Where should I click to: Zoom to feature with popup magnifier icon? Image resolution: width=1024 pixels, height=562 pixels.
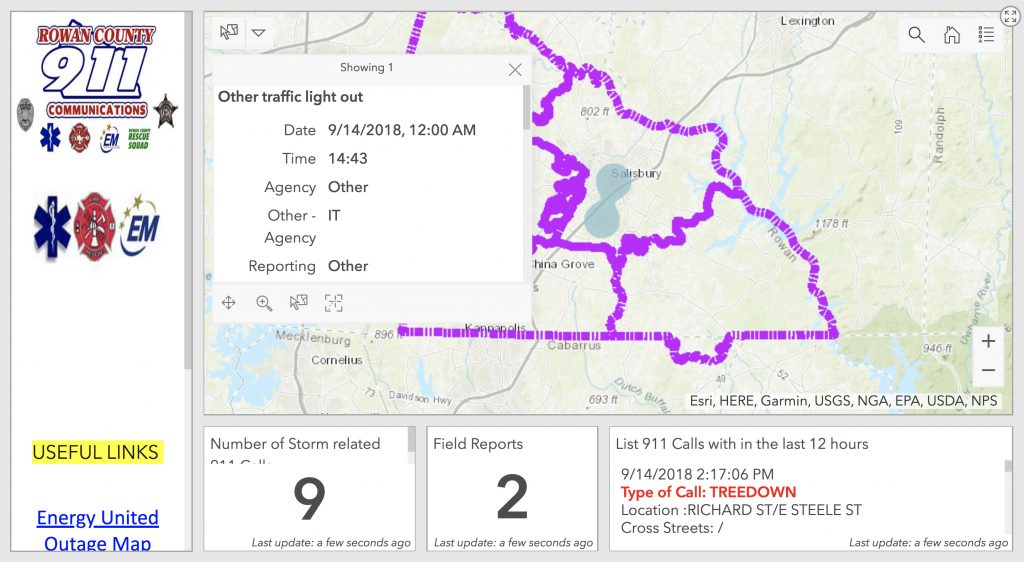point(264,303)
